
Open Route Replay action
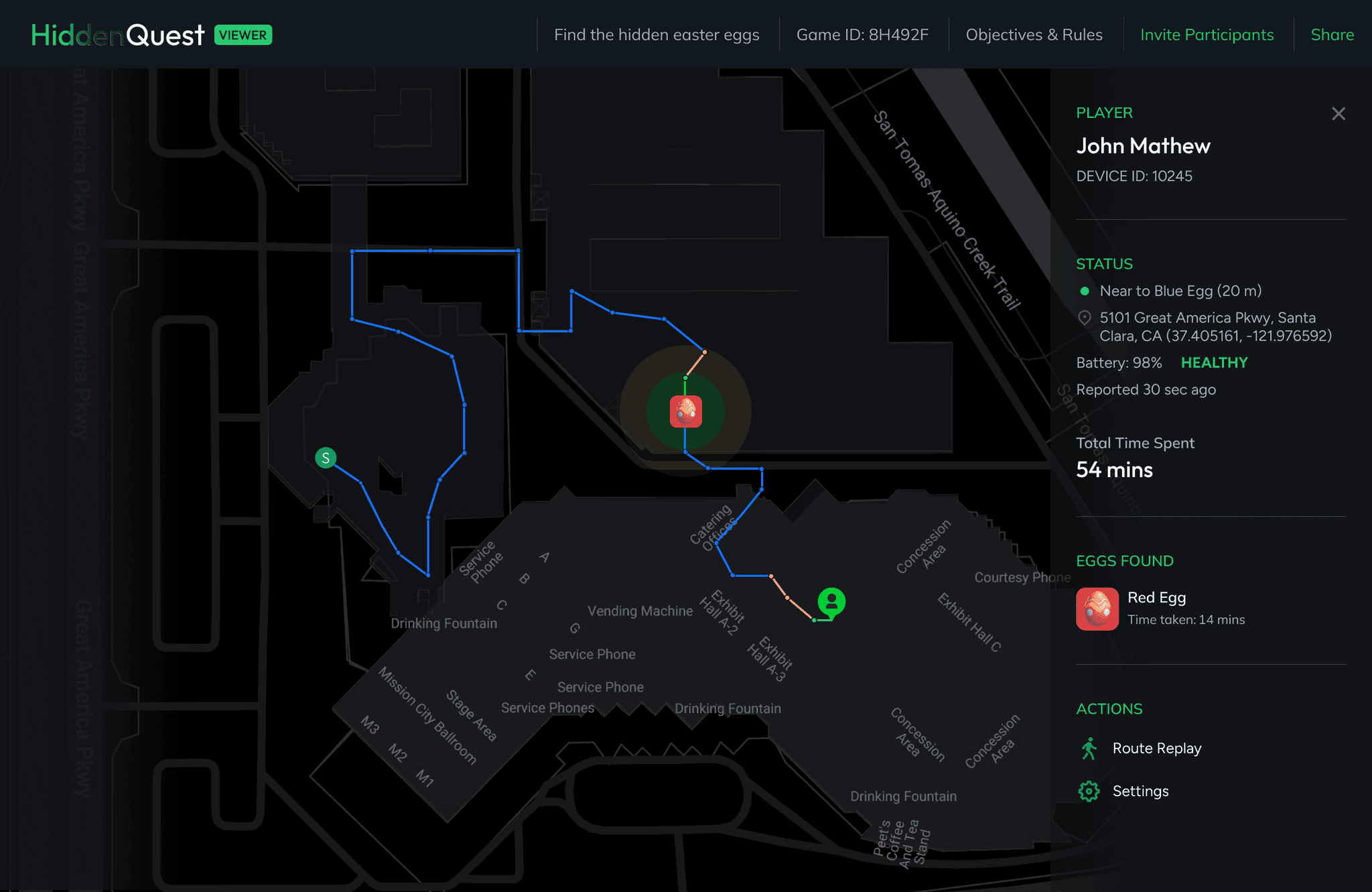click(1156, 749)
